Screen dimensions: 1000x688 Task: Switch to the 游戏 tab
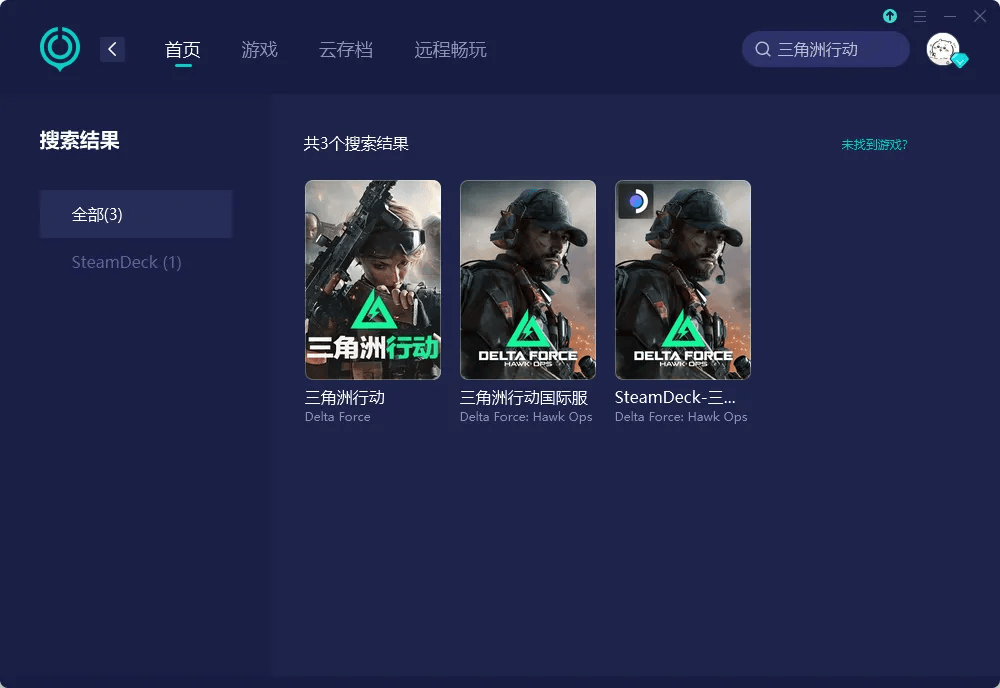point(259,48)
